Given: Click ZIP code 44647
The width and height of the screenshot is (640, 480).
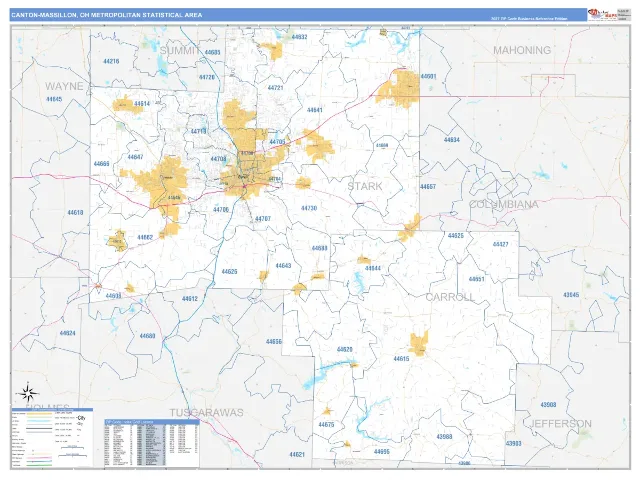Looking at the screenshot, I should click(135, 157).
